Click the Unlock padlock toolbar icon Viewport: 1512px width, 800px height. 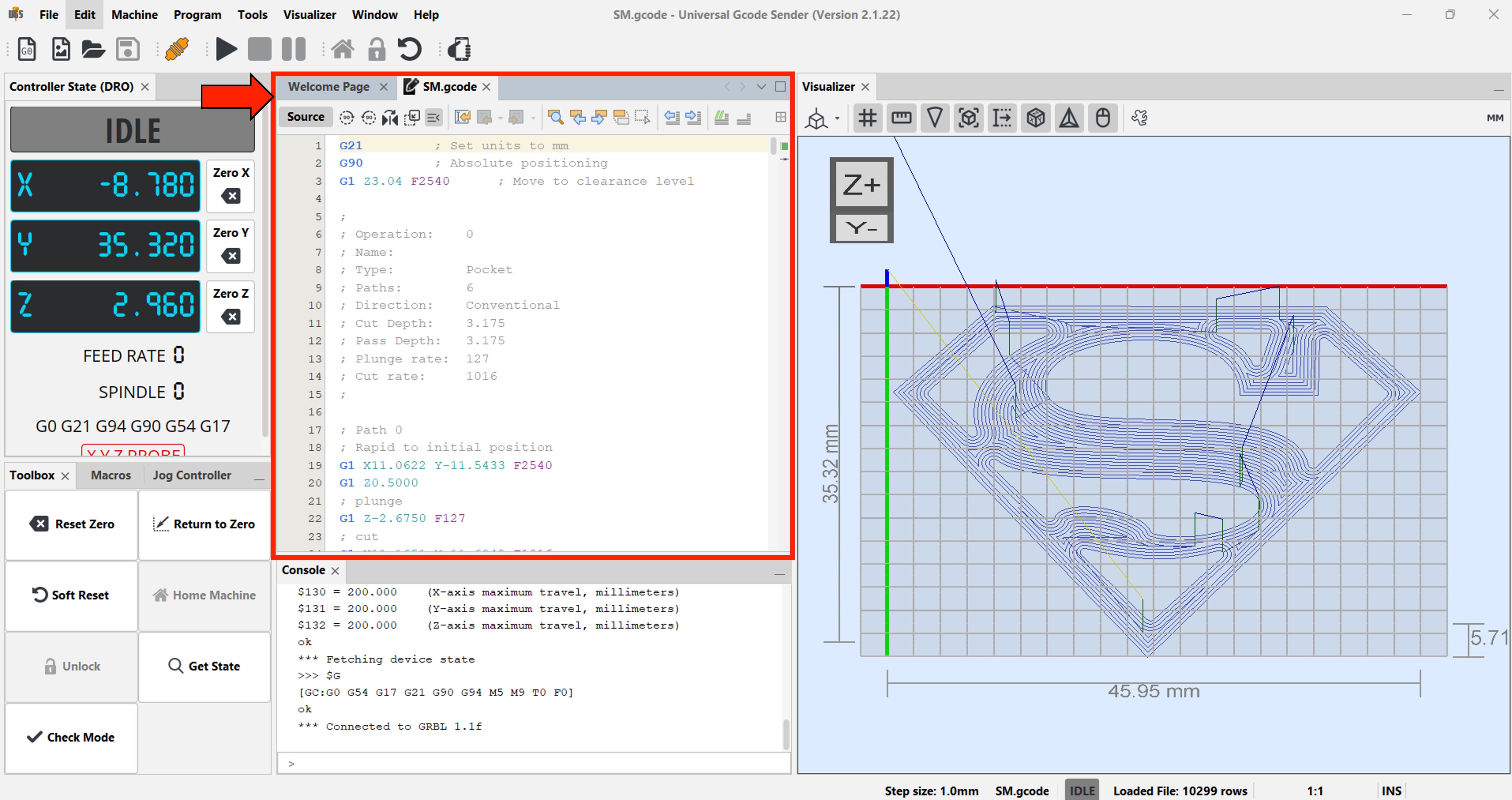point(376,49)
